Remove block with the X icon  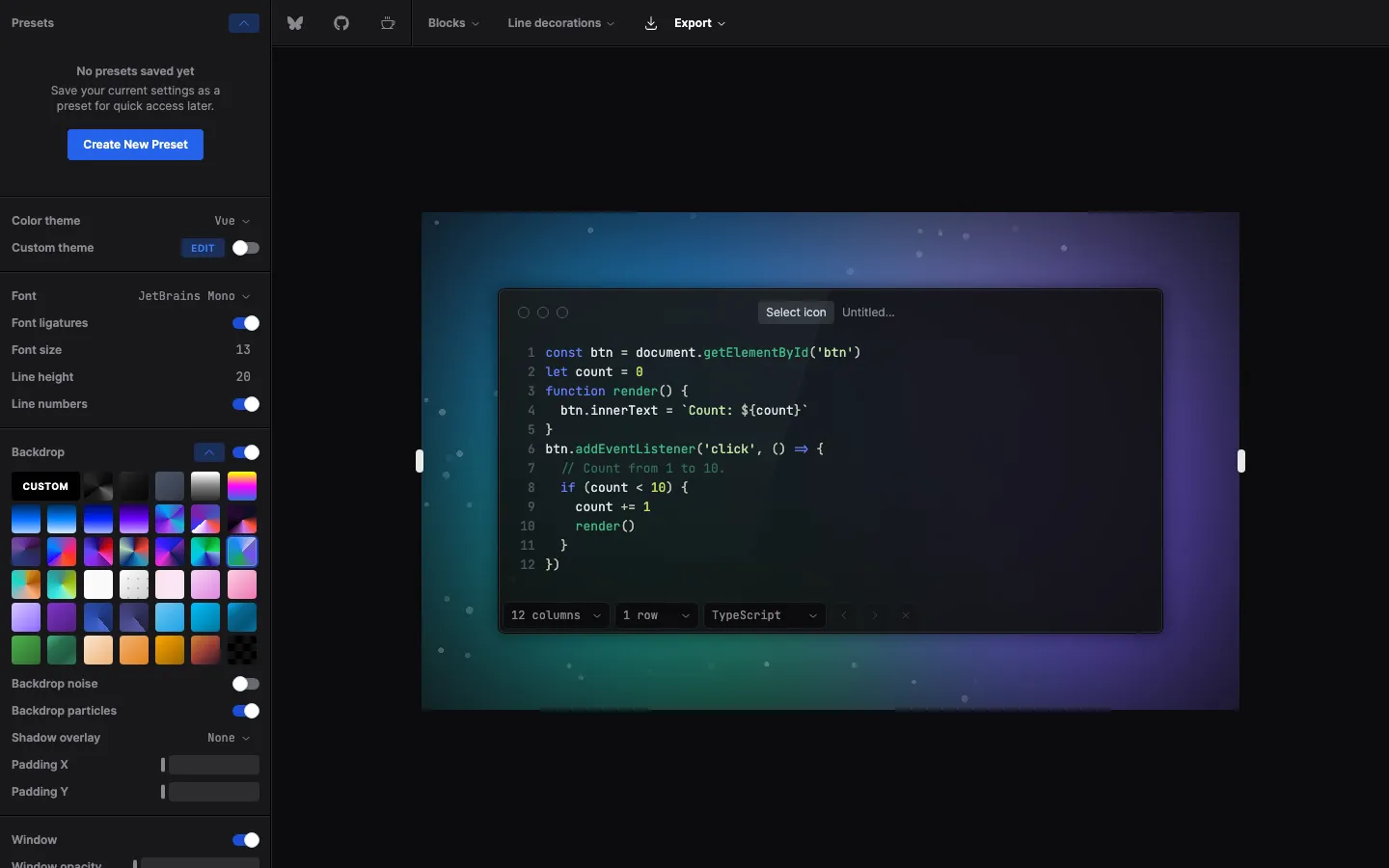[x=906, y=615]
